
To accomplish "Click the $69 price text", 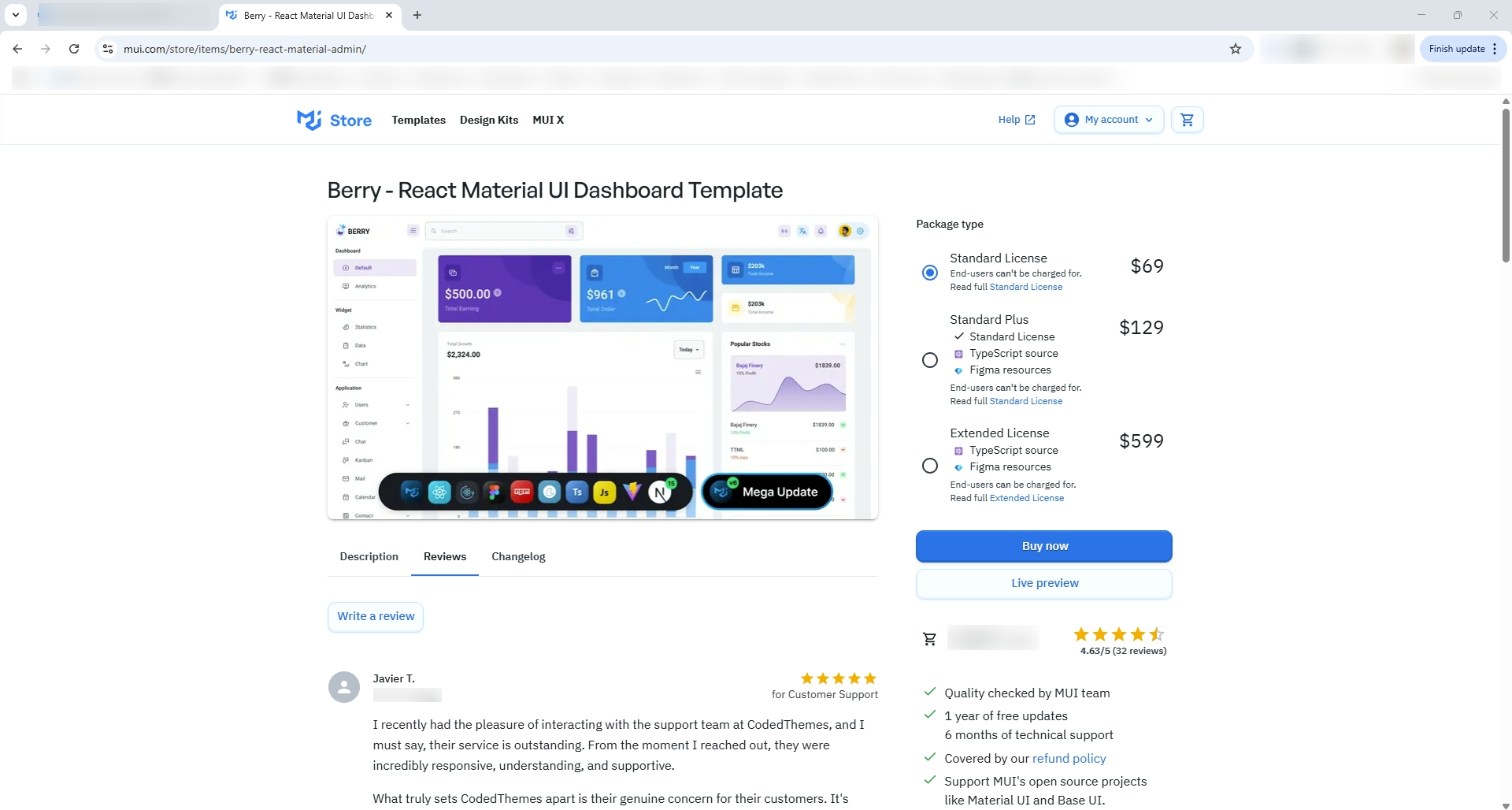I will [1147, 266].
